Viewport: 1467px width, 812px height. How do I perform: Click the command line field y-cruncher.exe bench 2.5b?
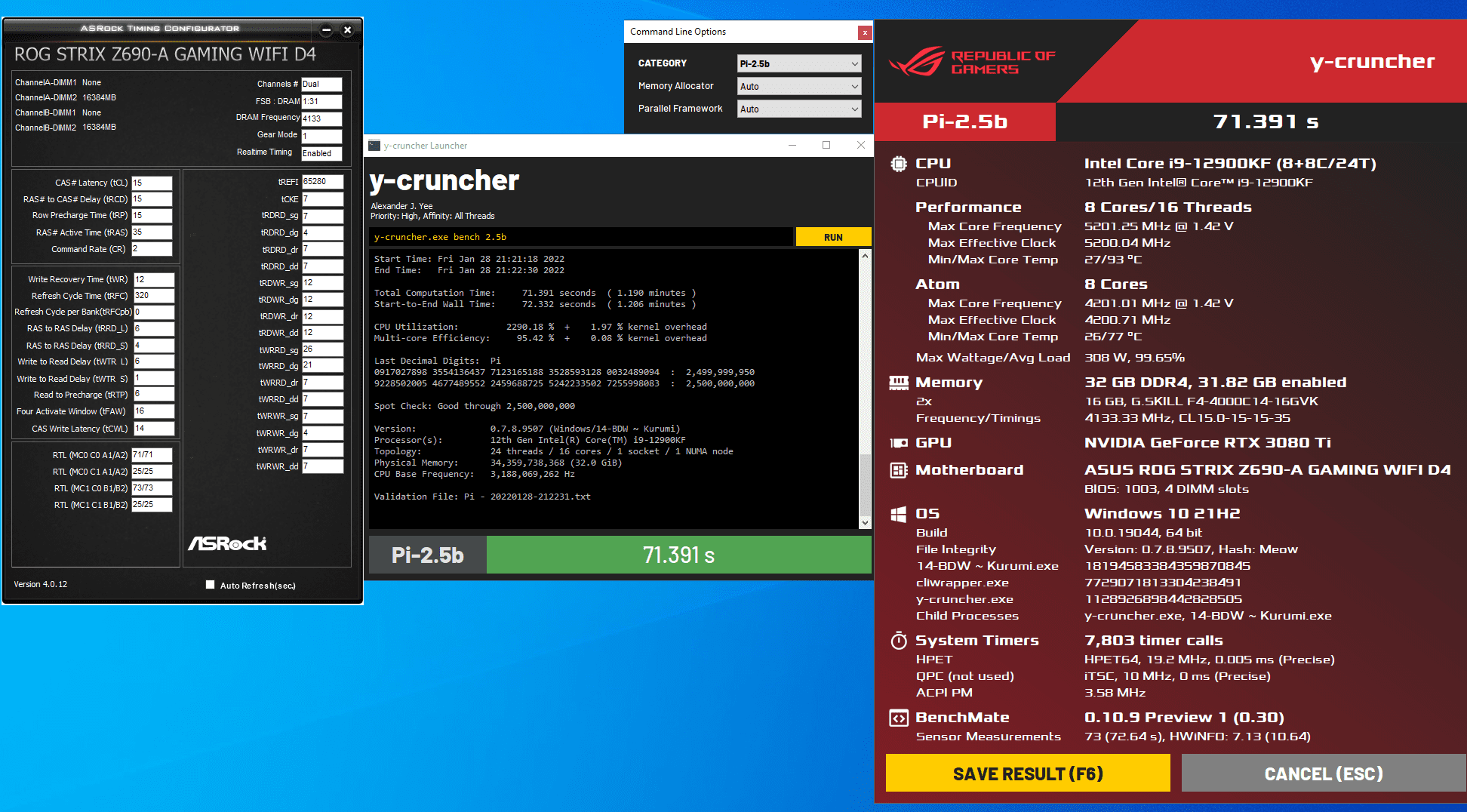pyautogui.click(x=581, y=237)
